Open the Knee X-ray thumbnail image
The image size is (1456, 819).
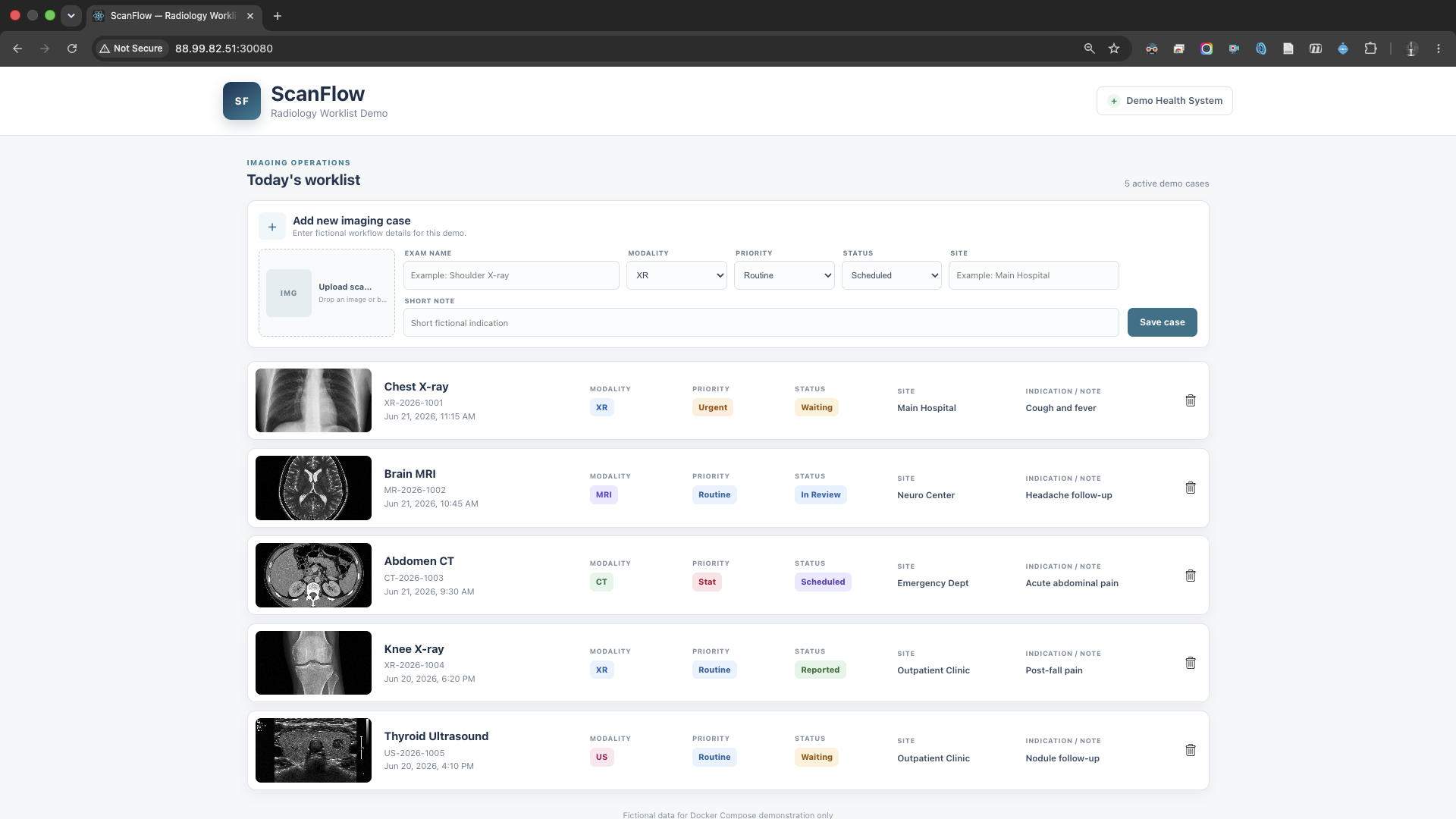(313, 663)
